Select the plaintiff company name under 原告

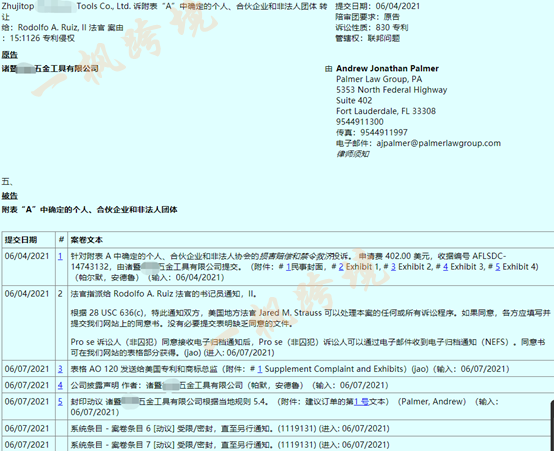pos(50,69)
